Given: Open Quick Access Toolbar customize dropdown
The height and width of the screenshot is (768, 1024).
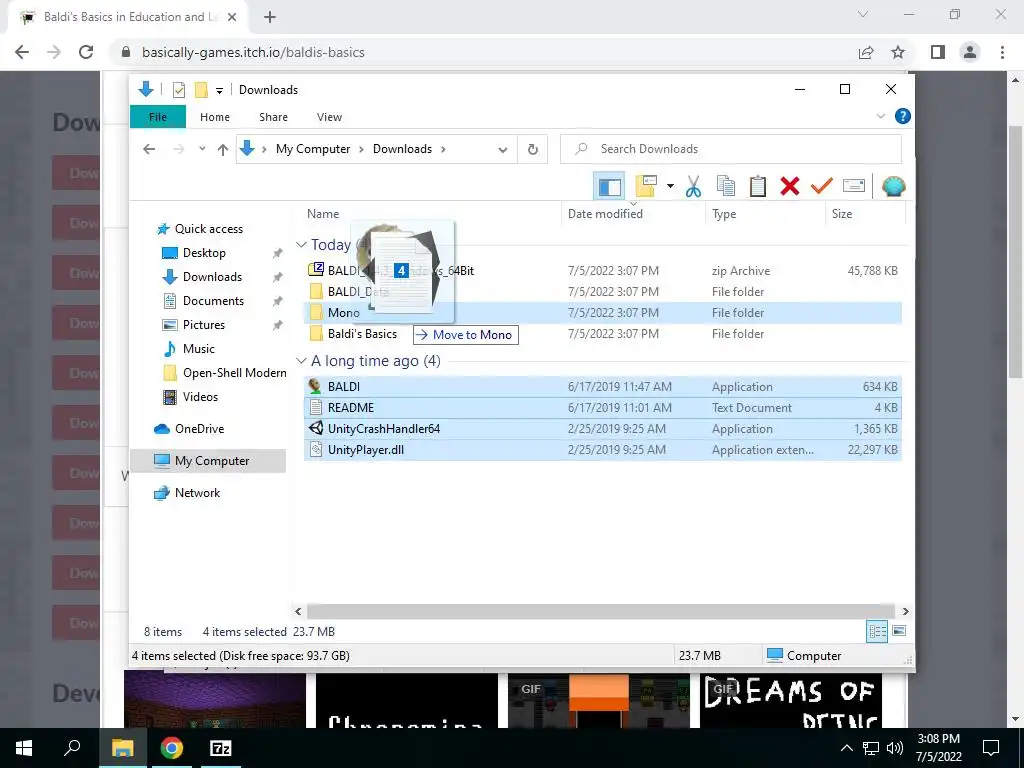Looking at the screenshot, I should [219, 91].
